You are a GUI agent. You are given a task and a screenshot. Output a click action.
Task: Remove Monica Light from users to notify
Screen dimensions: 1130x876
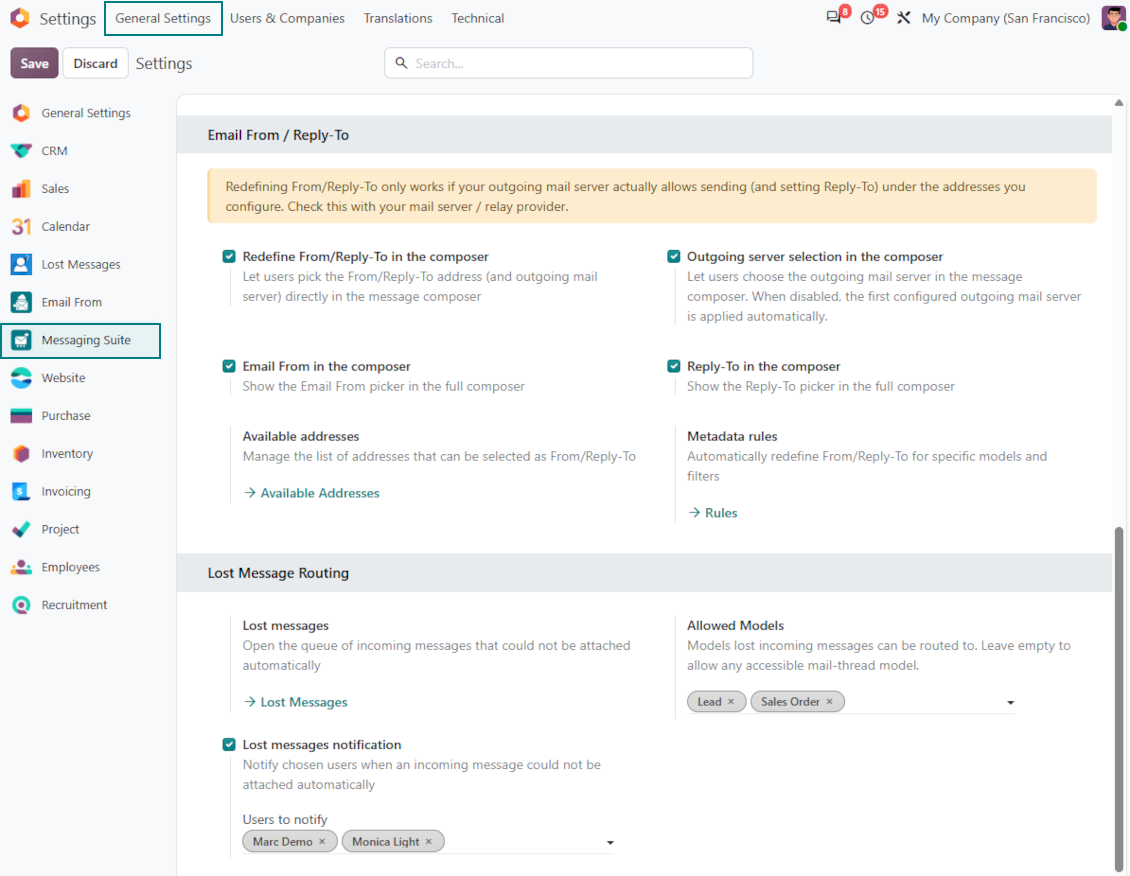pyautogui.click(x=429, y=841)
